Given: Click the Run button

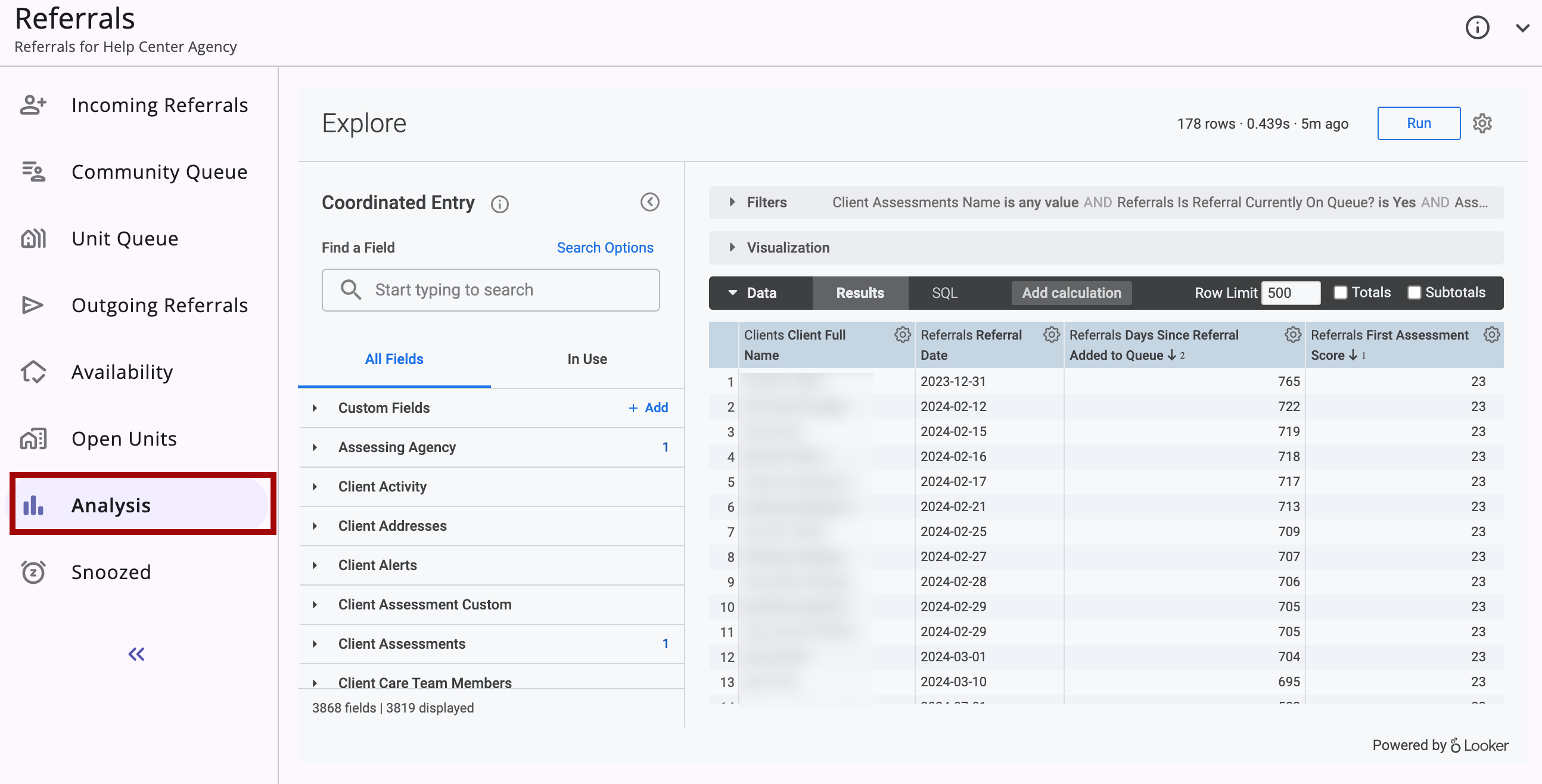Looking at the screenshot, I should coord(1418,123).
